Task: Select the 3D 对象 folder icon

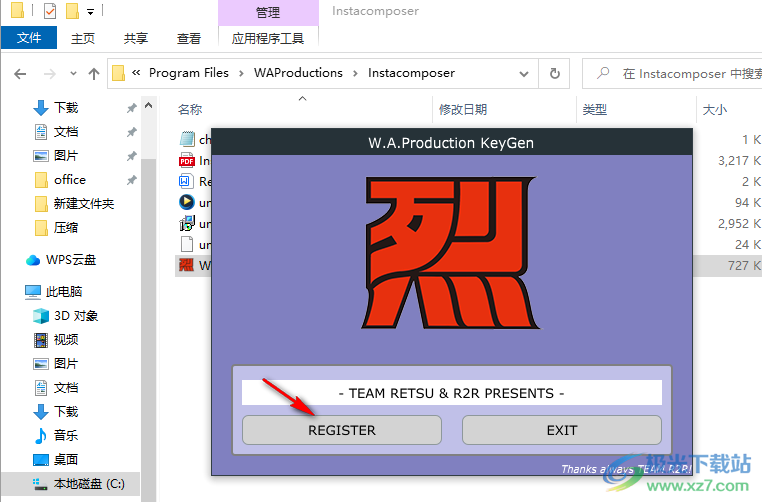Action: click(41, 316)
